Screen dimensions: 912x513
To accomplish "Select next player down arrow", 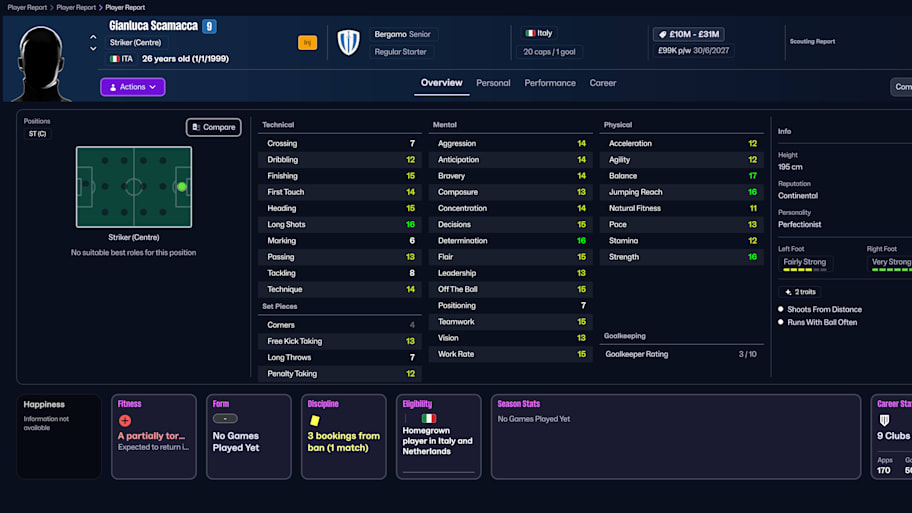I will point(93,49).
